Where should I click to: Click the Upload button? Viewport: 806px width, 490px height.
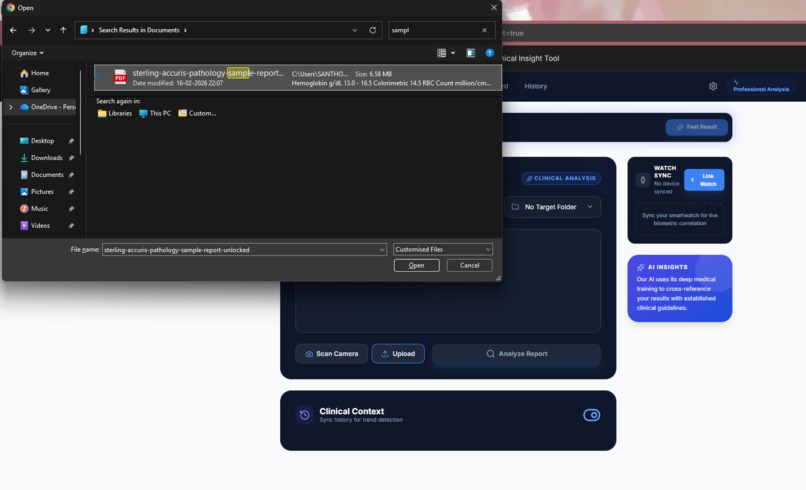[x=398, y=354]
